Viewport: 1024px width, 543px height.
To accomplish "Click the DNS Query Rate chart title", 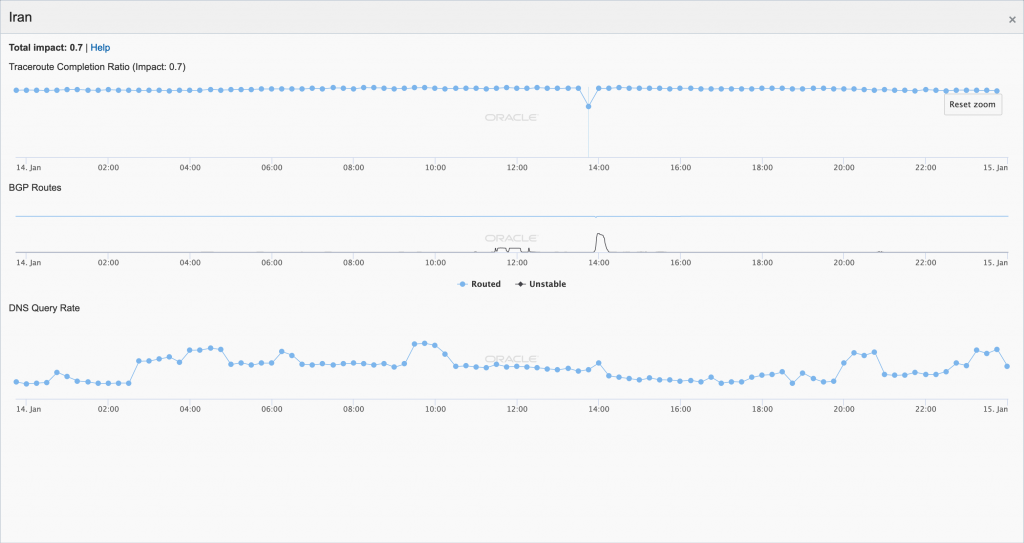I will pos(44,308).
